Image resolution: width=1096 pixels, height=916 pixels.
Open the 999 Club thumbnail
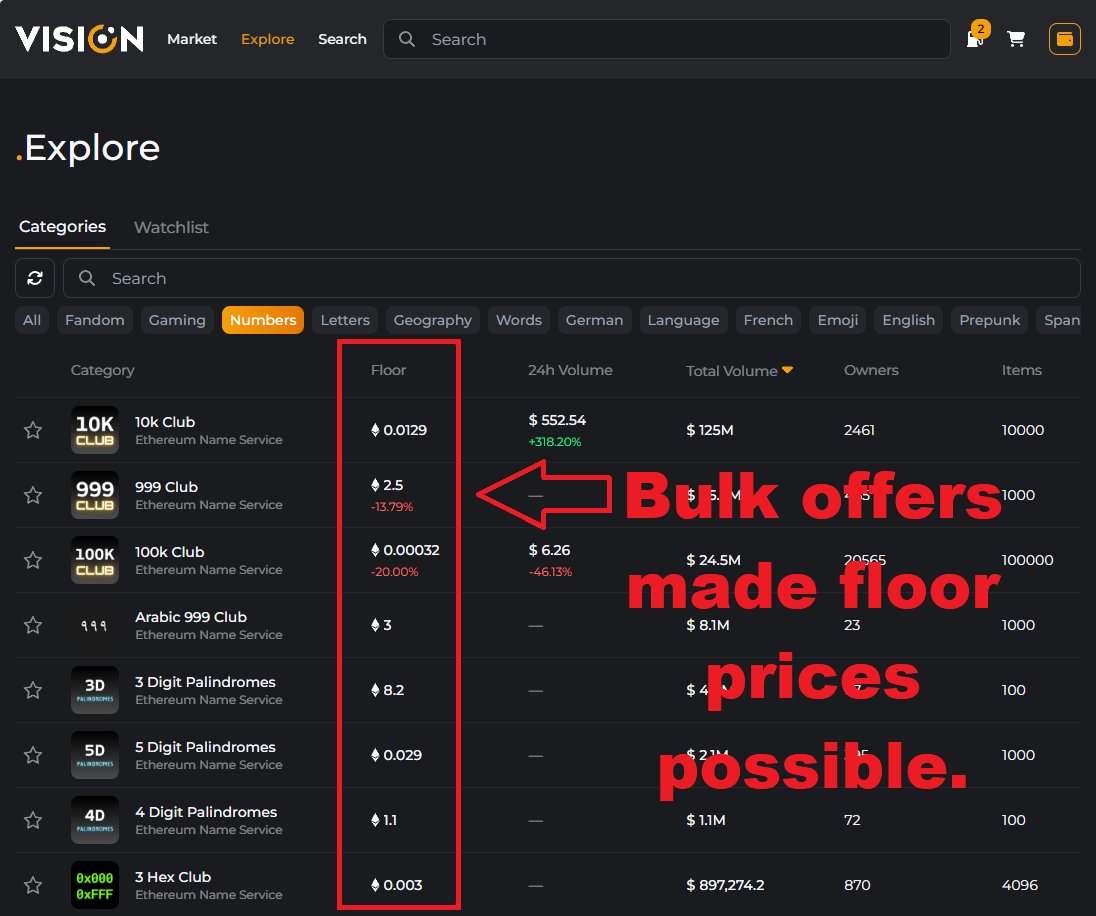[x=95, y=495]
